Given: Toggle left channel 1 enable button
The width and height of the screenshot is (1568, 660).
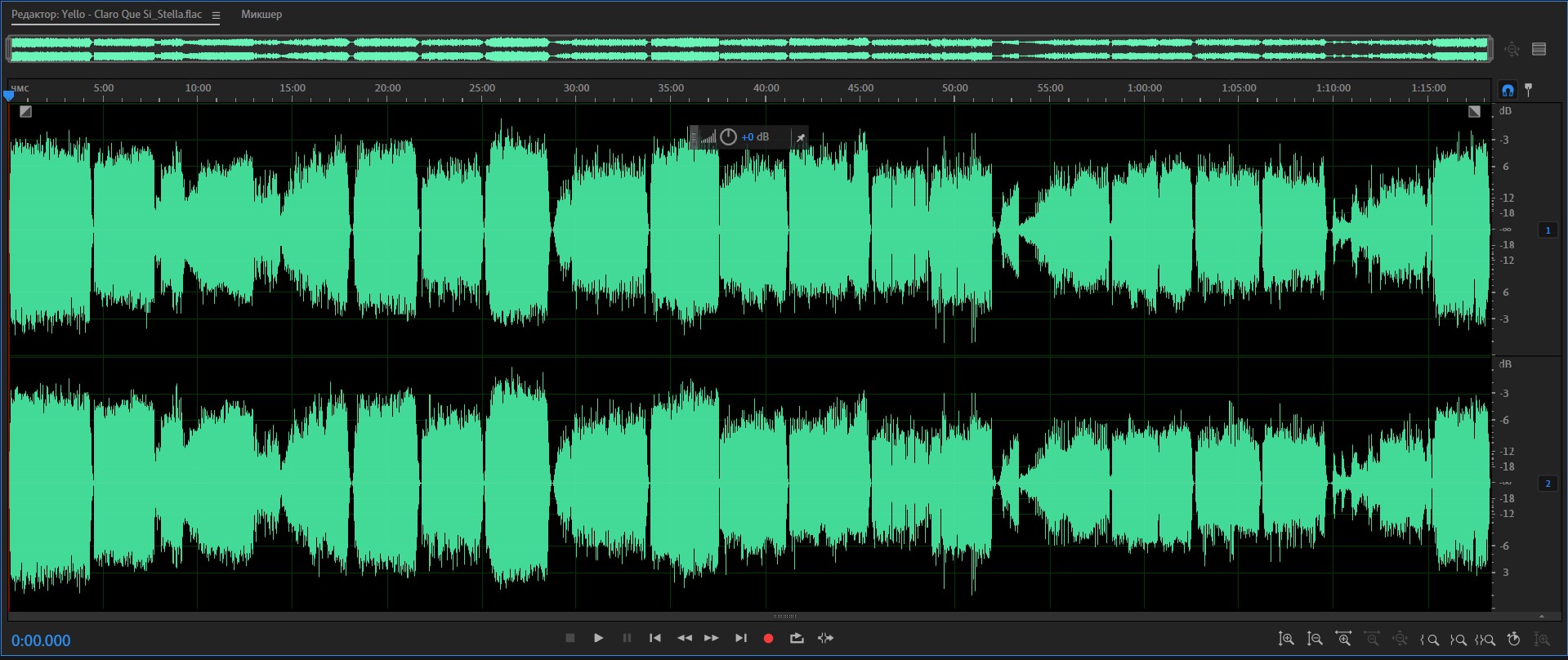Looking at the screenshot, I should tap(1548, 230).
